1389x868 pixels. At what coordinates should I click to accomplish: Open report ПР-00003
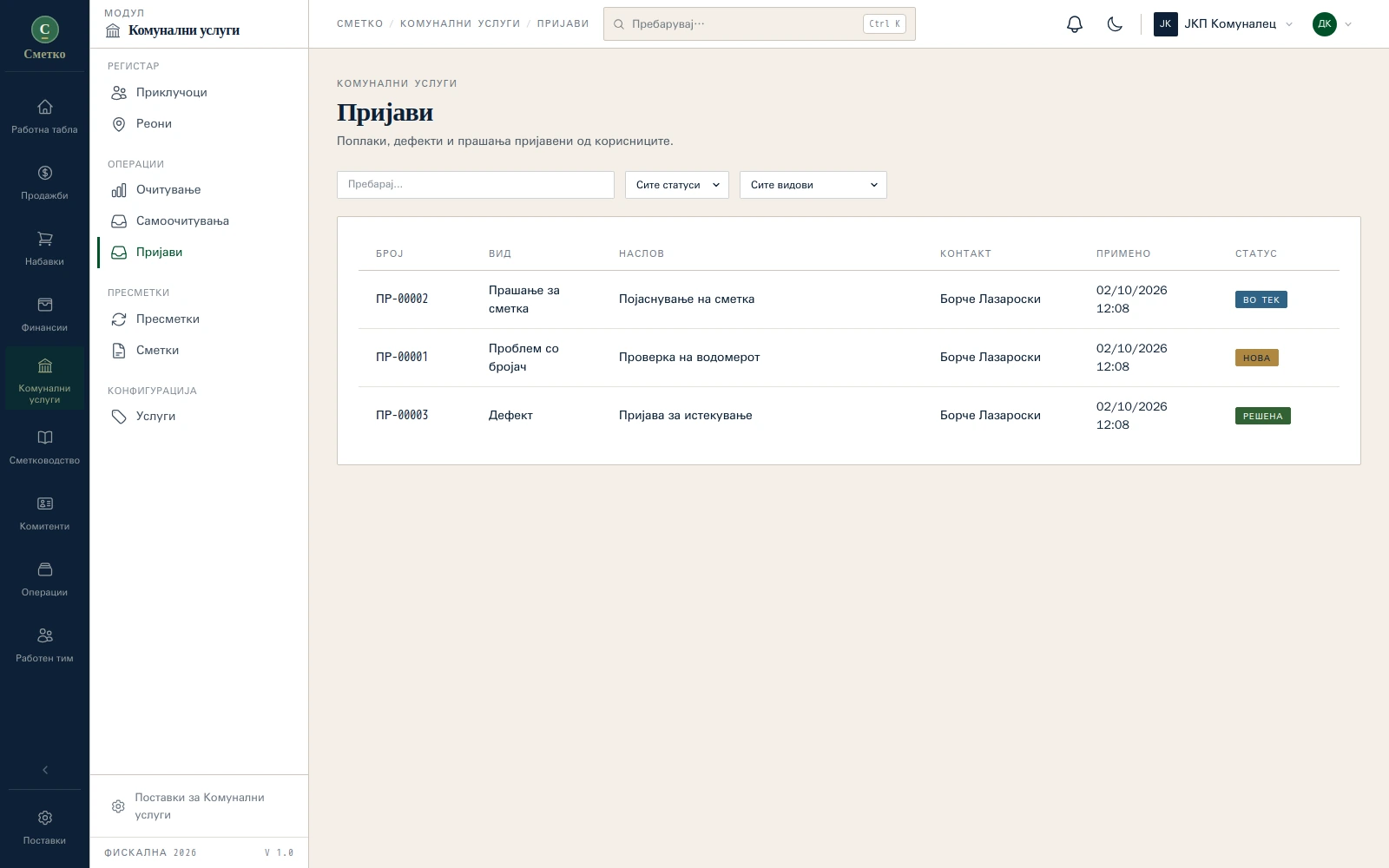(x=402, y=416)
